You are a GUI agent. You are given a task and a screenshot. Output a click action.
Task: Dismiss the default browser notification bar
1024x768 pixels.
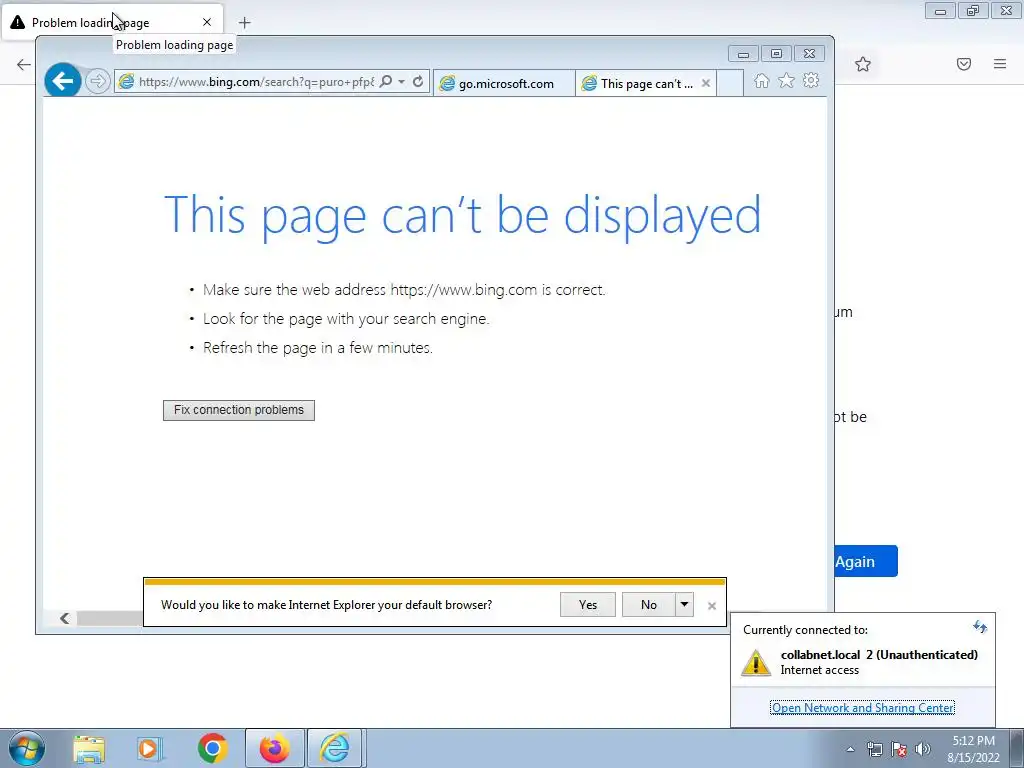tap(712, 606)
